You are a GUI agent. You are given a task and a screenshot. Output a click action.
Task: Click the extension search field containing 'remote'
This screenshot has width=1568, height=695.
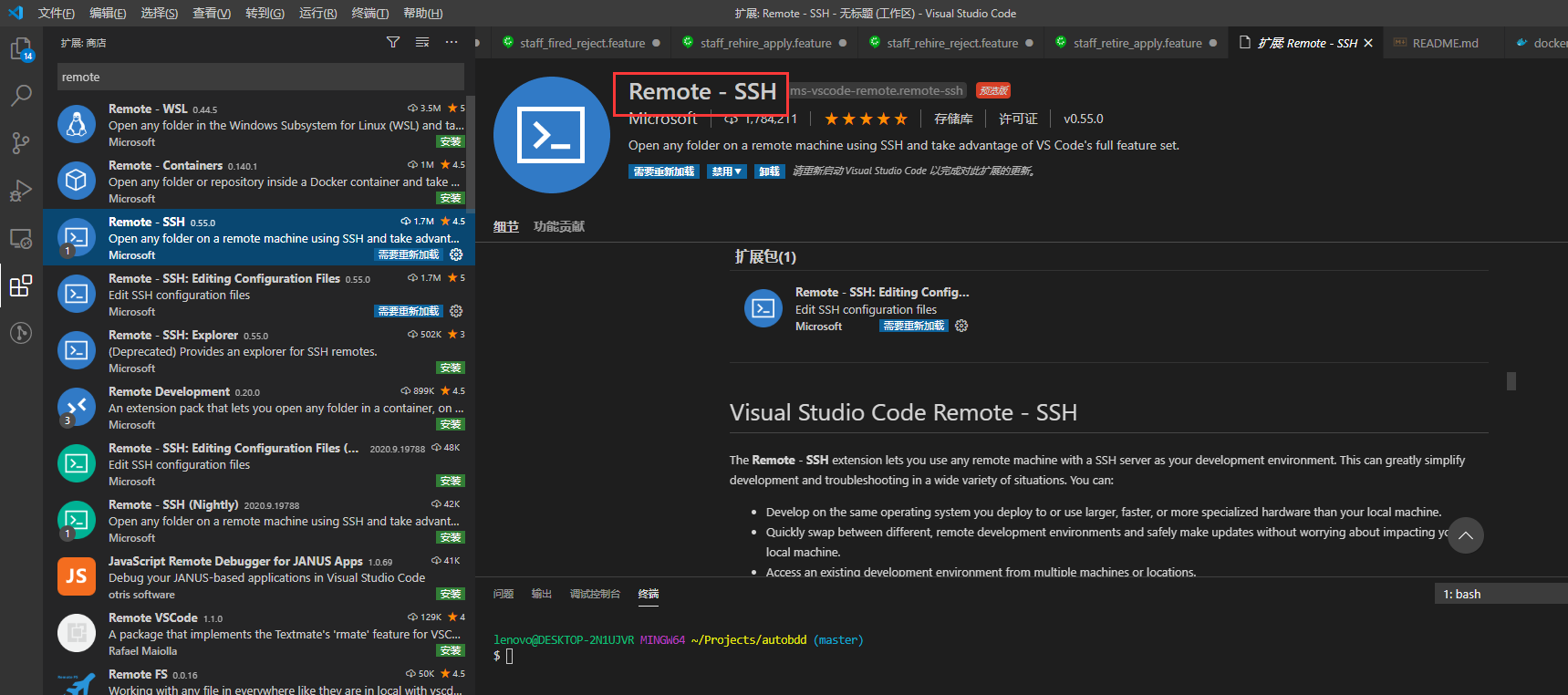pyautogui.click(x=261, y=77)
